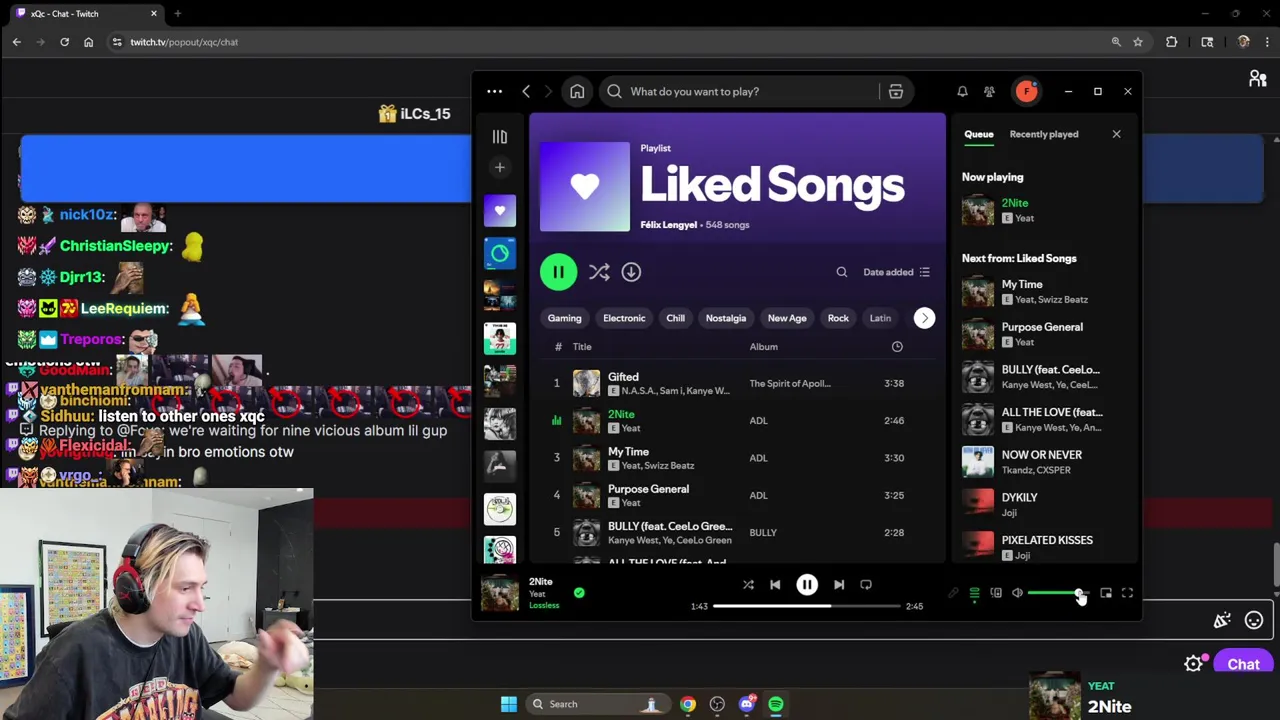Enter Spotify full screen mode

(x=1127, y=594)
